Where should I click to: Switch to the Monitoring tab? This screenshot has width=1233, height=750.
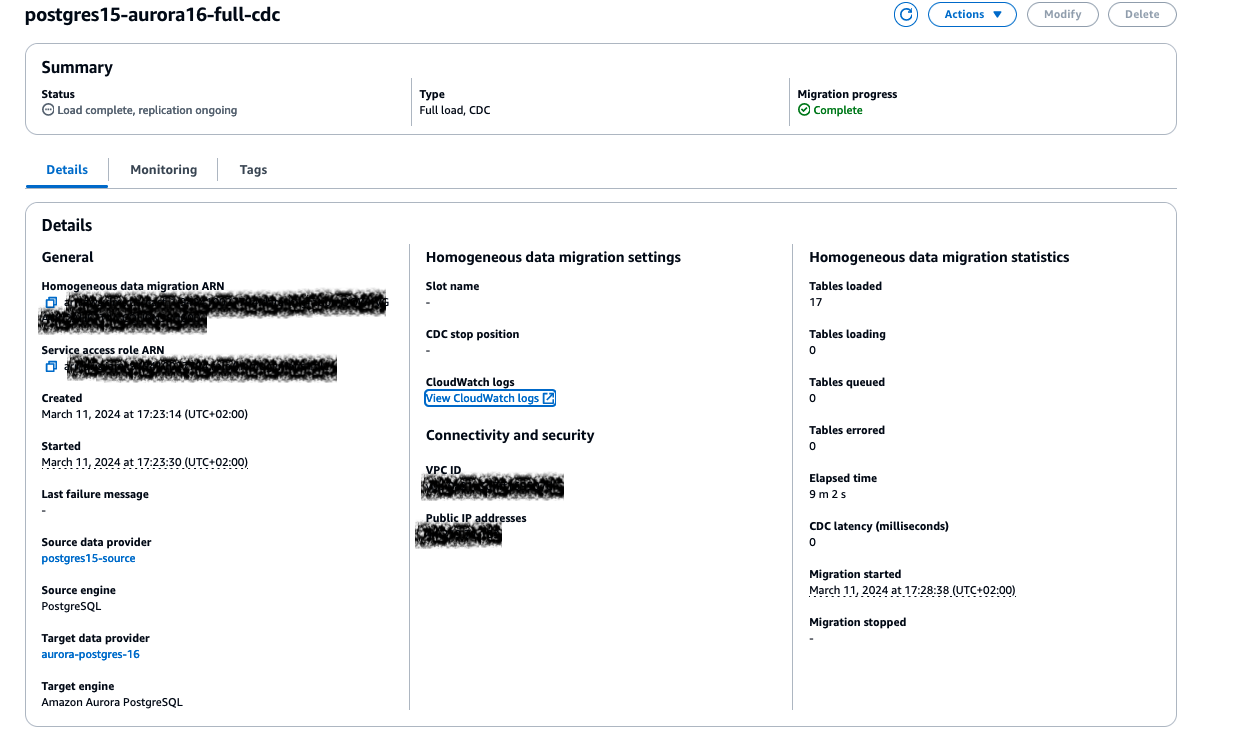tap(164, 170)
